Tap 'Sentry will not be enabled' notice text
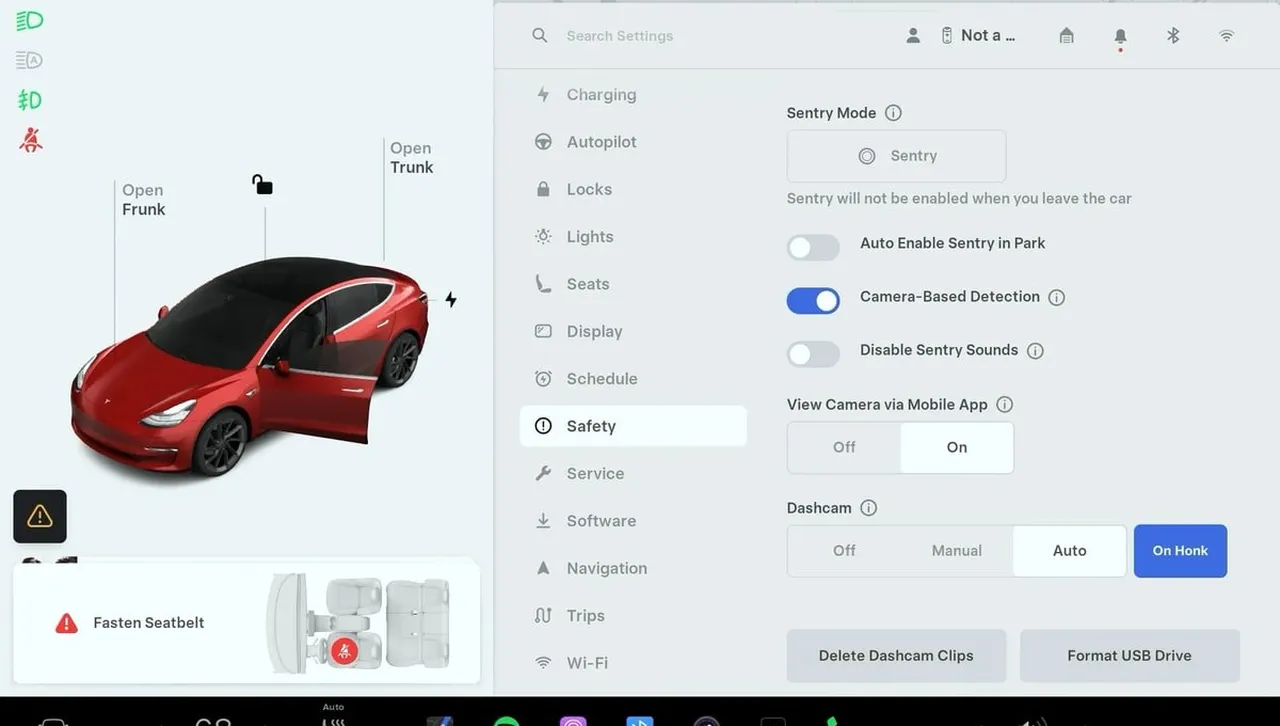1280x726 pixels. [x=959, y=199]
